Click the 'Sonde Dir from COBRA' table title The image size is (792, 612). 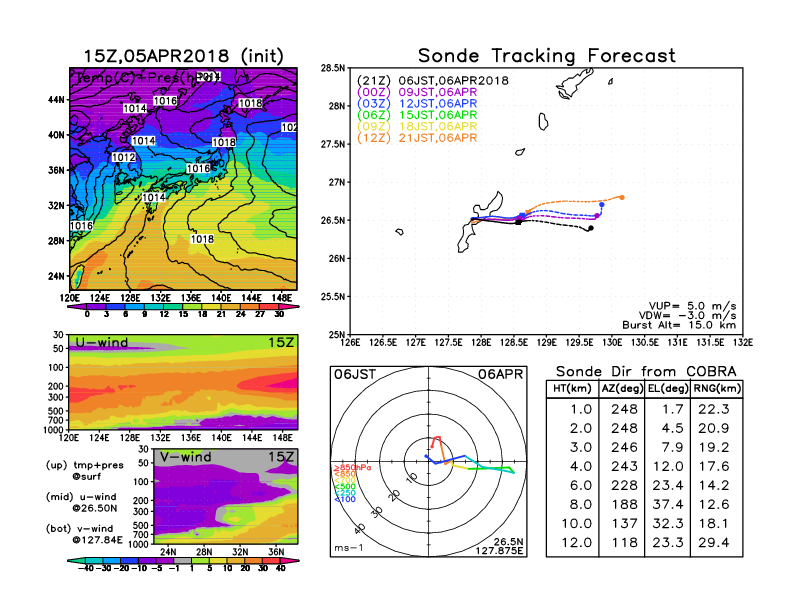coord(646,372)
